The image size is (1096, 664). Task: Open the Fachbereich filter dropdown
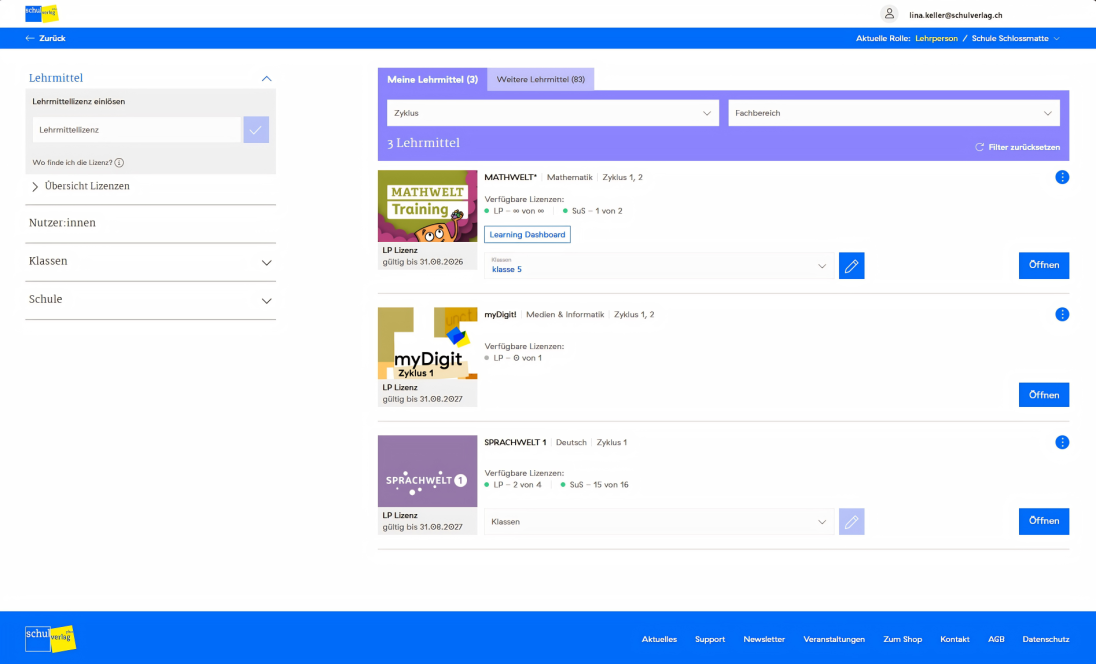click(893, 113)
